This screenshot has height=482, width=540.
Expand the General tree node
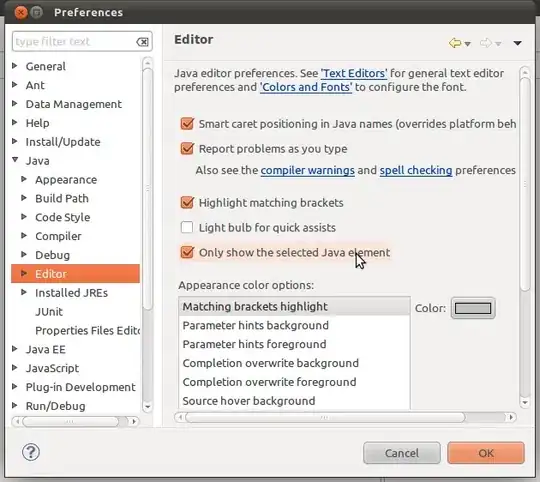pos(14,65)
